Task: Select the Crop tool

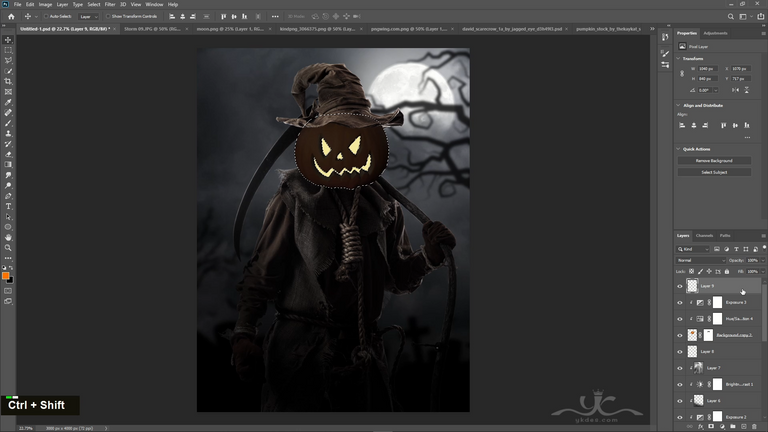Action: (8, 81)
